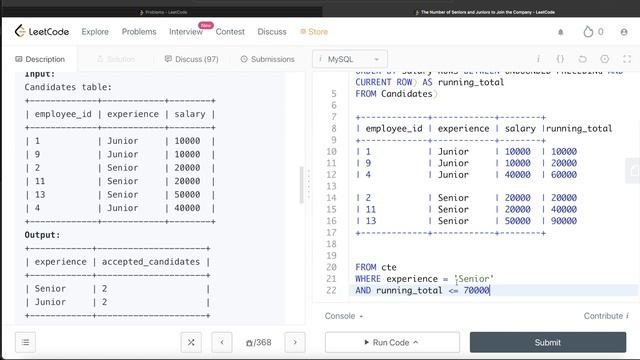Click the pane divider handle

point(309,184)
